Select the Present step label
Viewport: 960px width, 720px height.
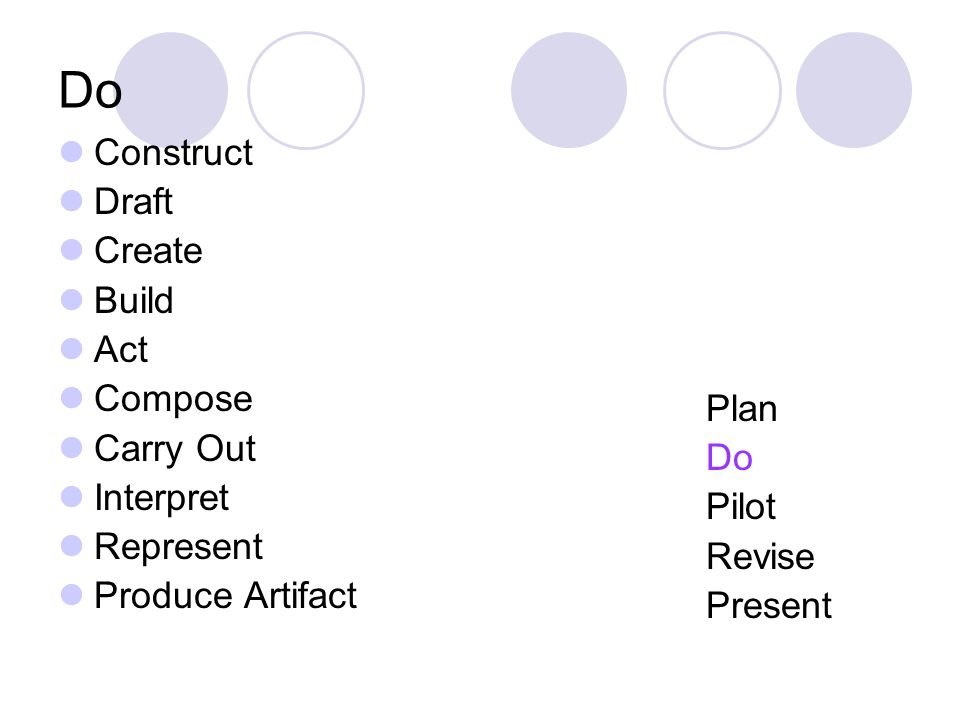(x=769, y=606)
